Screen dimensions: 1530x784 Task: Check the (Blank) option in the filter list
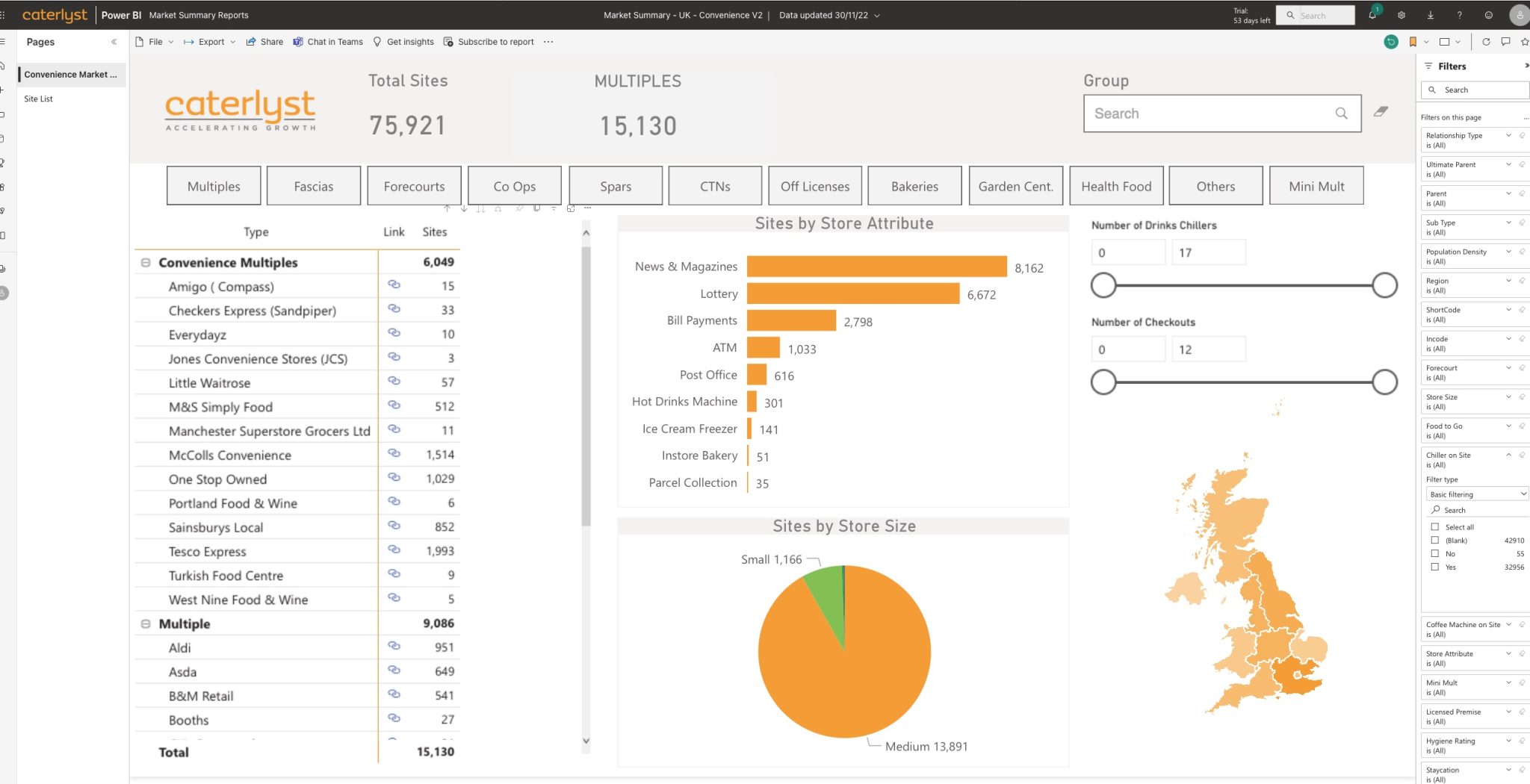[1435, 540]
